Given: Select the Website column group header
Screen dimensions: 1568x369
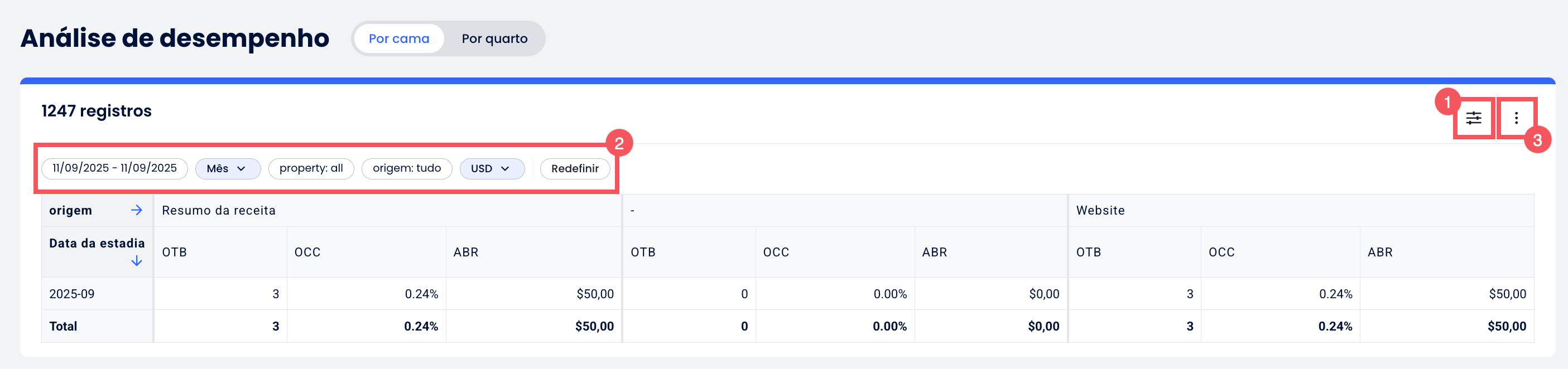Looking at the screenshot, I should click(x=1100, y=210).
